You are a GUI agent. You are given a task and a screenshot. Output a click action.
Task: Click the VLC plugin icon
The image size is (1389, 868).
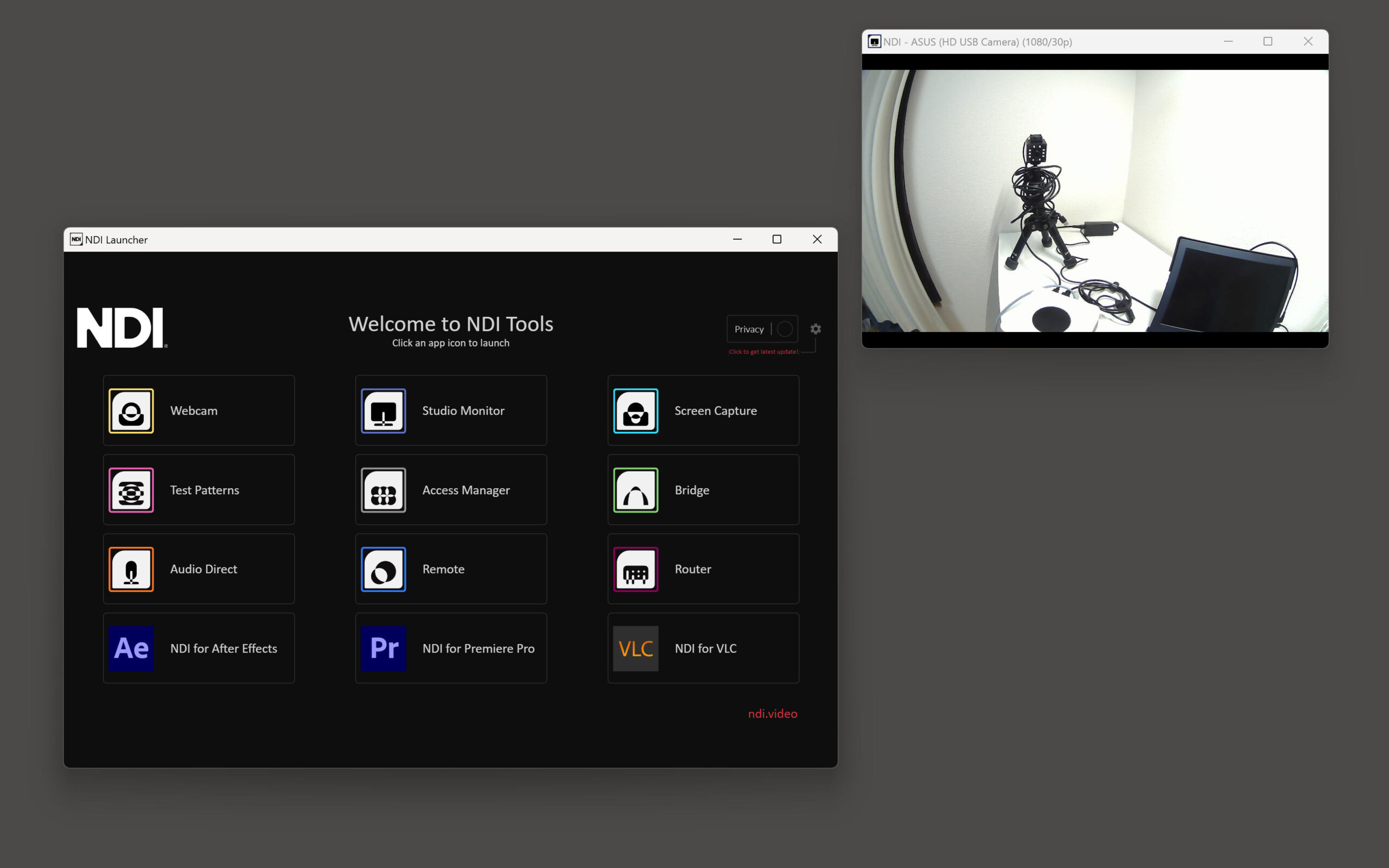tap(635, 648)
